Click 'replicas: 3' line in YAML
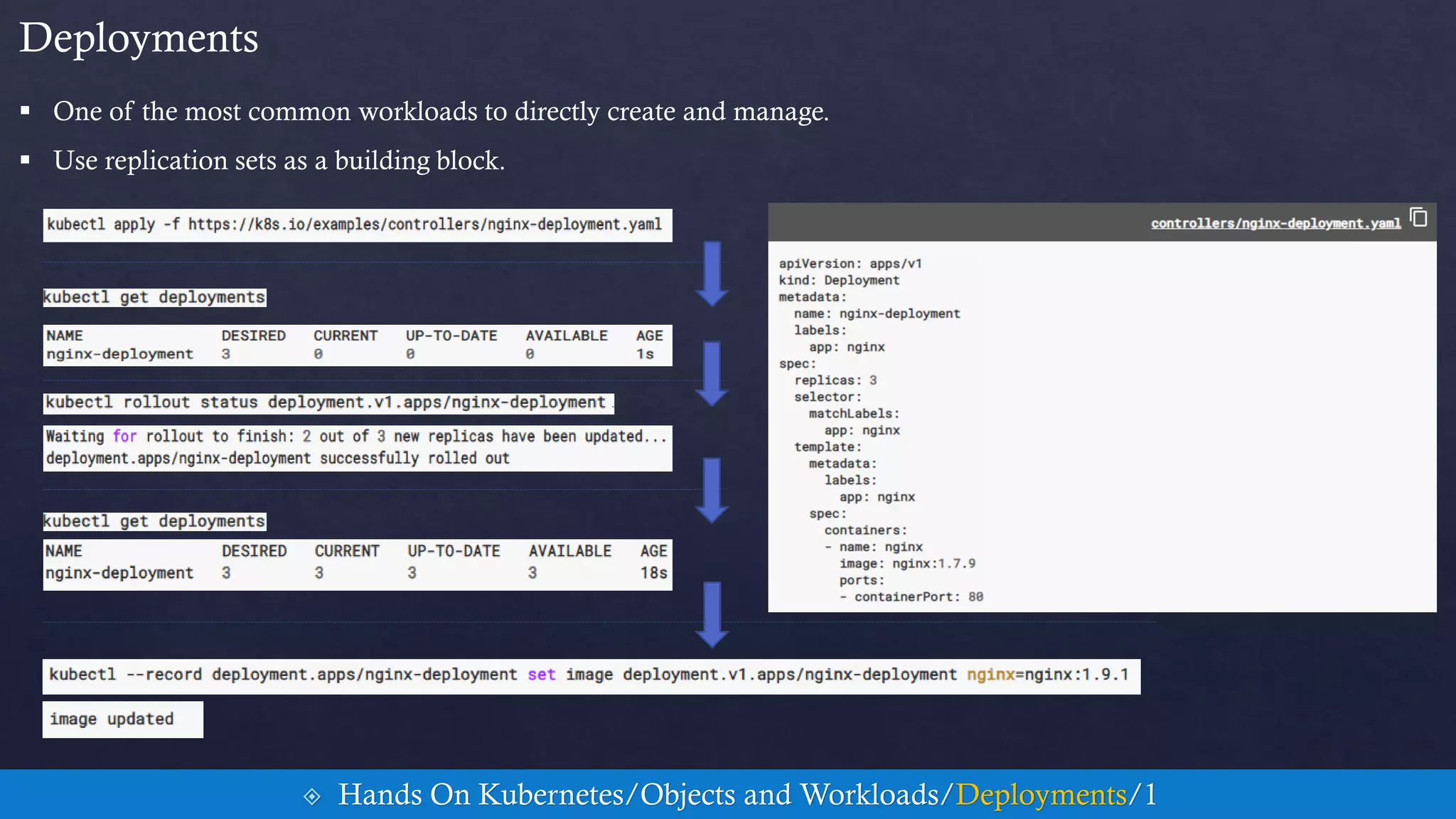 (835, 380)
